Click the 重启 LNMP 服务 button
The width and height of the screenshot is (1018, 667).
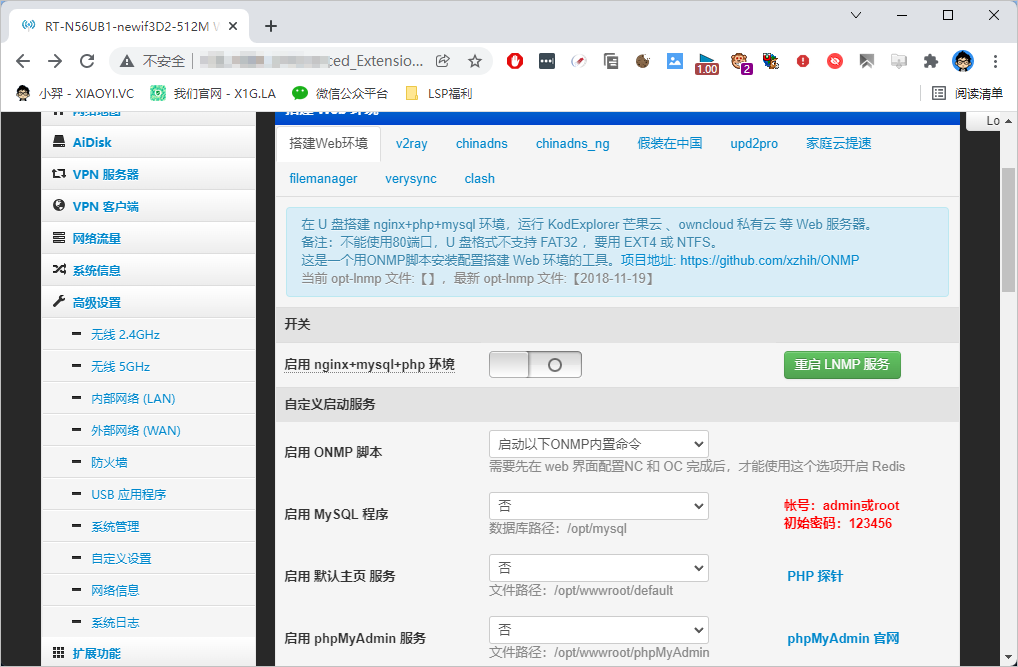[x=842, y=365]
